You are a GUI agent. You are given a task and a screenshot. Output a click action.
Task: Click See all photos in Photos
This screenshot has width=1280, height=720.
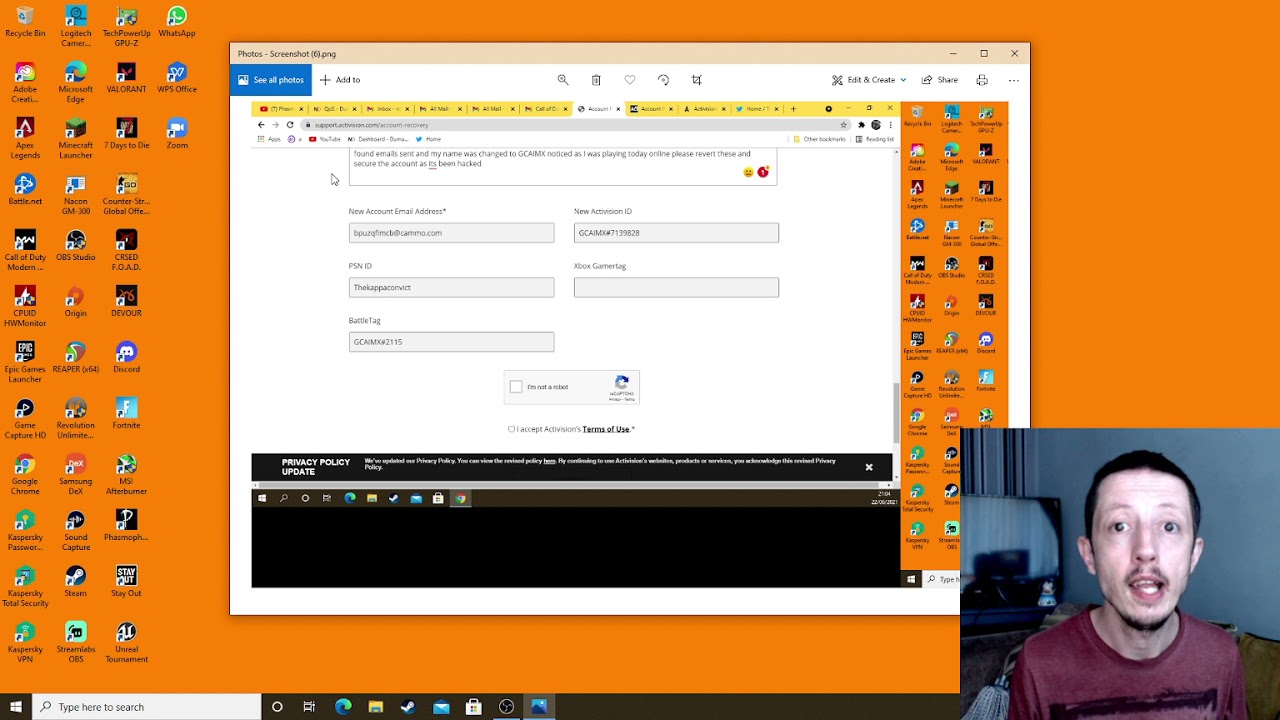tap(270, 80)
